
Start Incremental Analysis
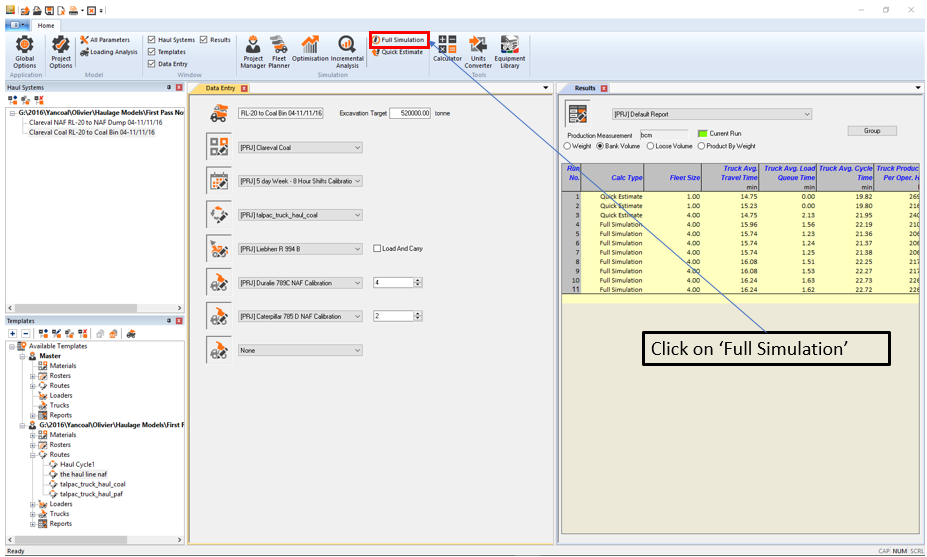coord(347,51)
